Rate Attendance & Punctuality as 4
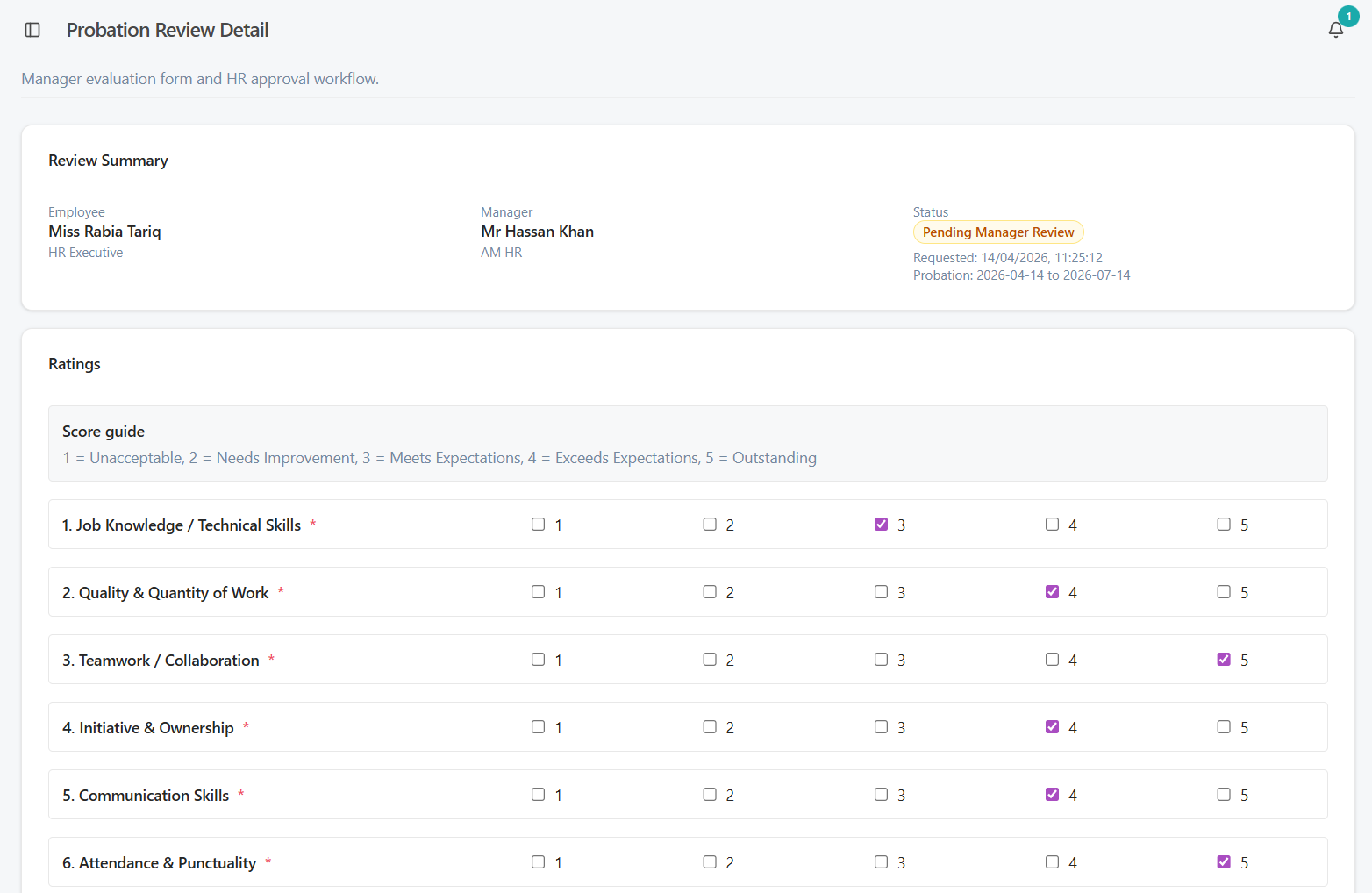This screenshot has width=1372, height=893. point(1052,862)
